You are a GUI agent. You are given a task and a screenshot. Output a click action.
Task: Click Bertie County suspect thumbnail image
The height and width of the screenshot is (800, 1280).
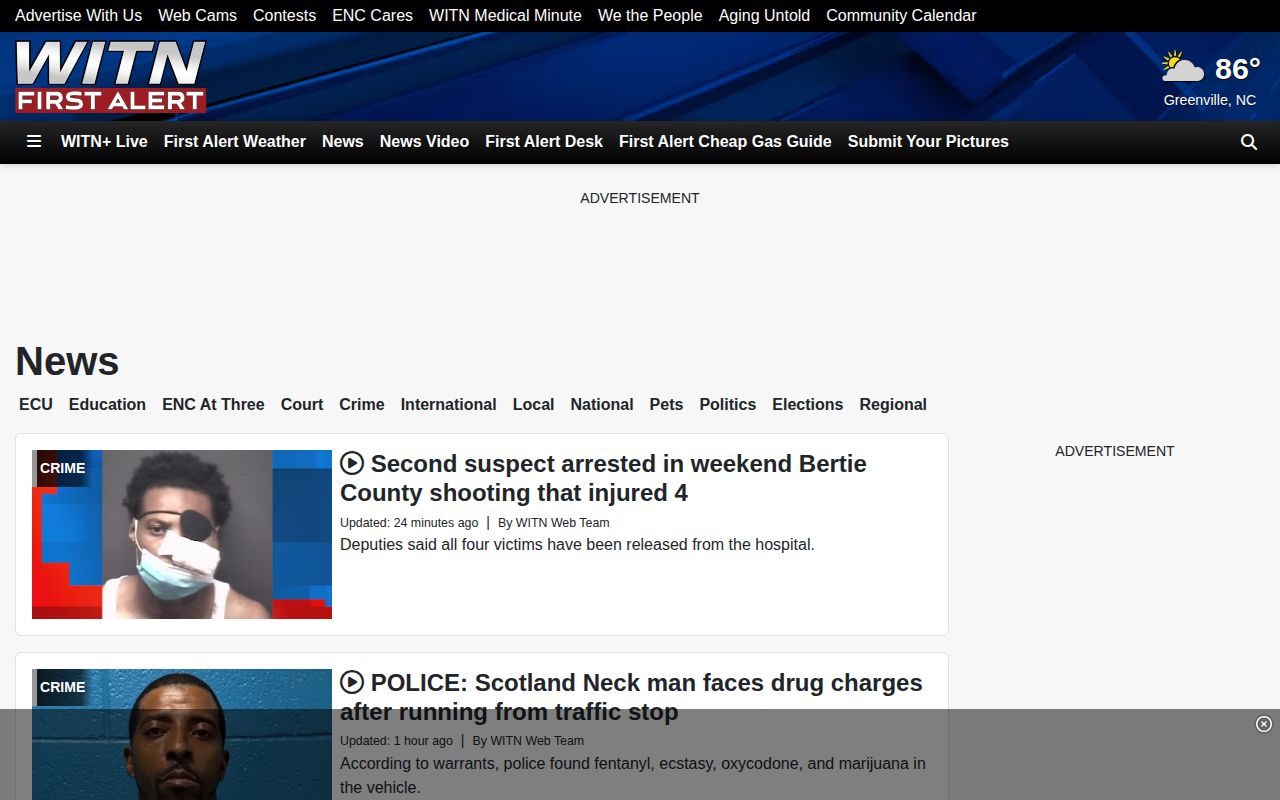182,534
